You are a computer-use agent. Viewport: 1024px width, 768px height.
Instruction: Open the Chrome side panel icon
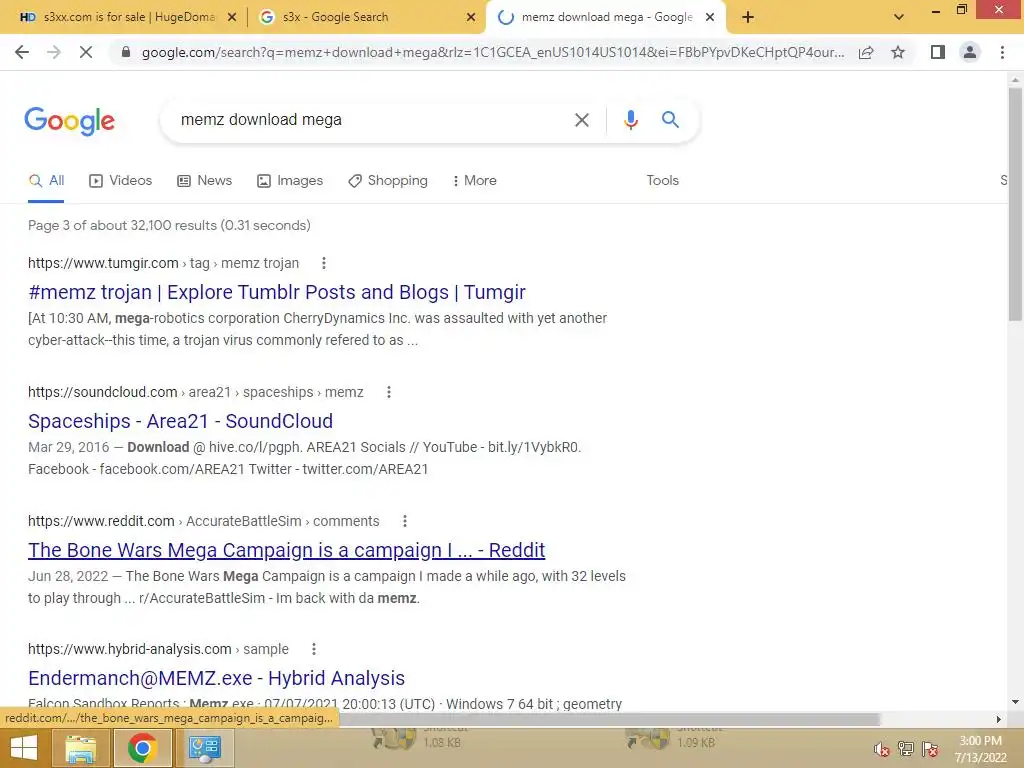[938, 52]
